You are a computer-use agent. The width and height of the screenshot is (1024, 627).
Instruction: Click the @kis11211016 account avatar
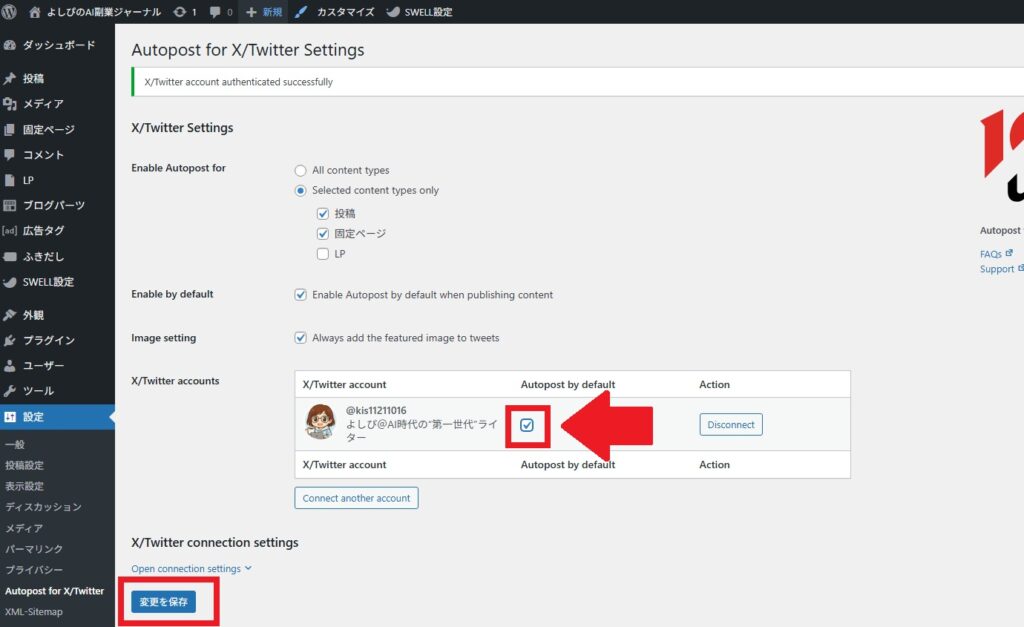coord(321,421)
